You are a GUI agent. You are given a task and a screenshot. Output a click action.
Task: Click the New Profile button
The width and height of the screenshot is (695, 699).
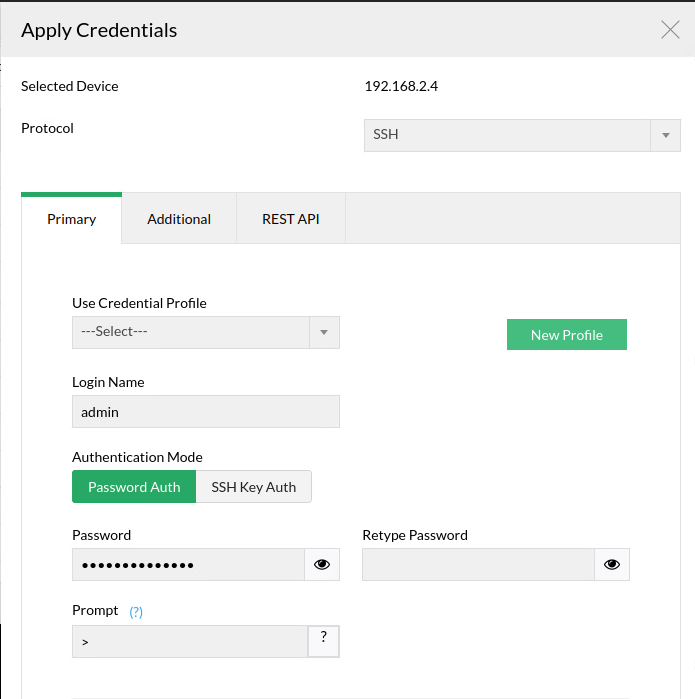point(567,335)
